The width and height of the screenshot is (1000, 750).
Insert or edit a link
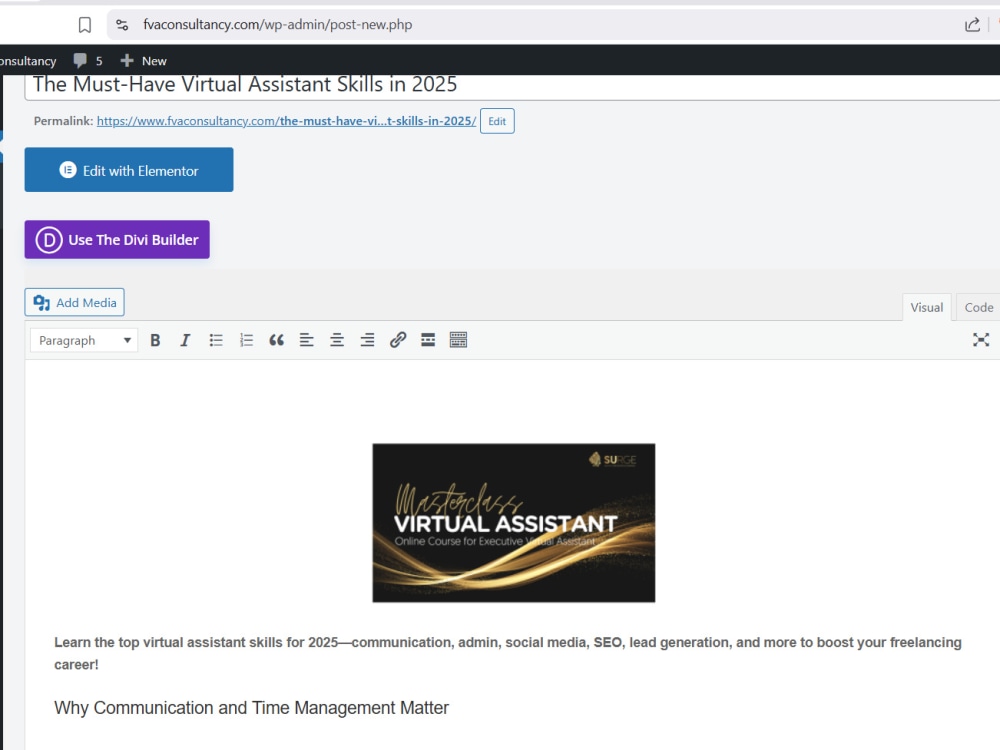tap(398, 340)
